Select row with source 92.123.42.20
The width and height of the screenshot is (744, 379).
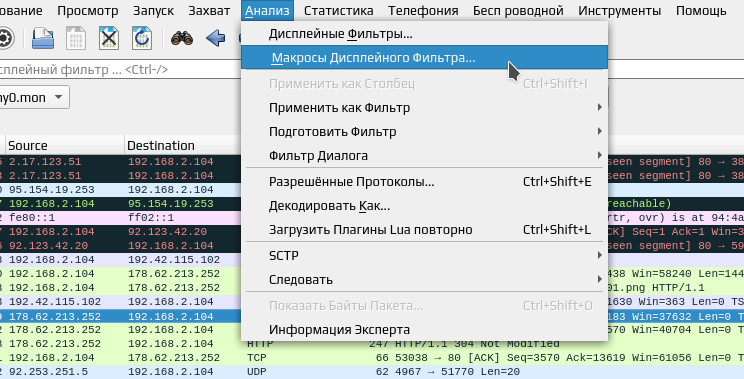[x=121, y=246]
